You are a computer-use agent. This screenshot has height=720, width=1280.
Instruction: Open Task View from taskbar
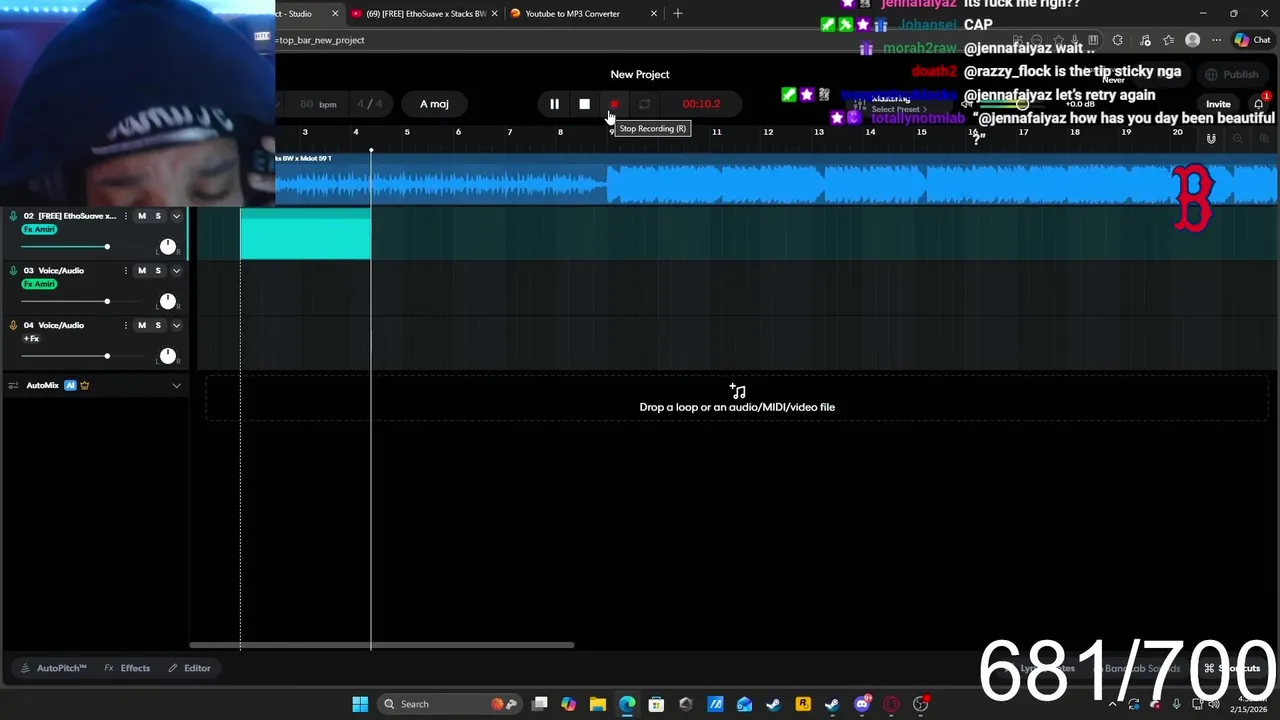540,704
